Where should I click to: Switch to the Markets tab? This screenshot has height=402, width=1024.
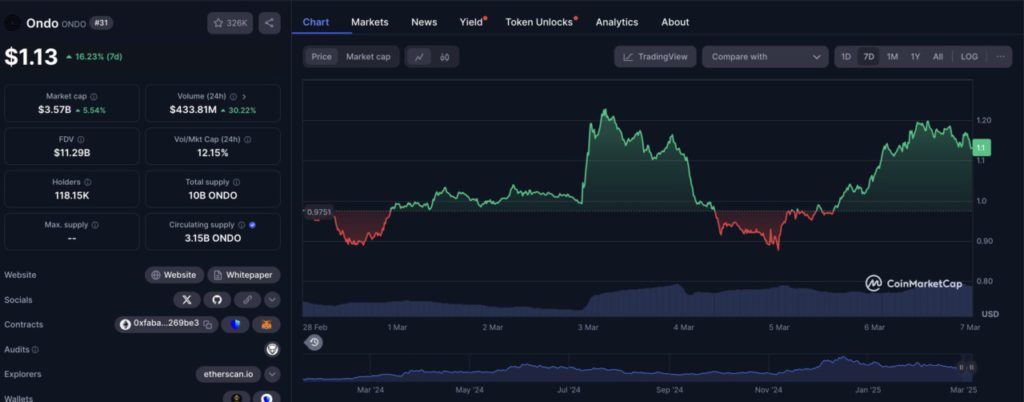[x=370, y=22]
